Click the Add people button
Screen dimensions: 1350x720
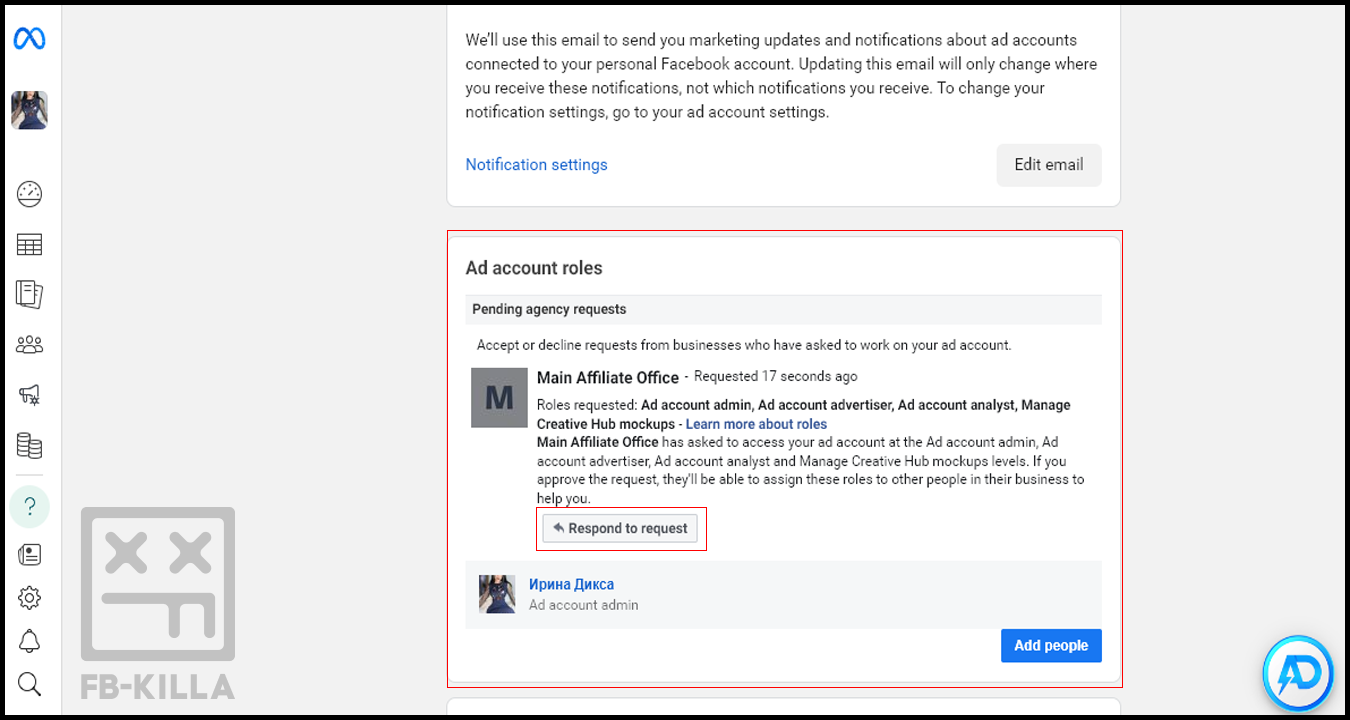[1050, 646]
